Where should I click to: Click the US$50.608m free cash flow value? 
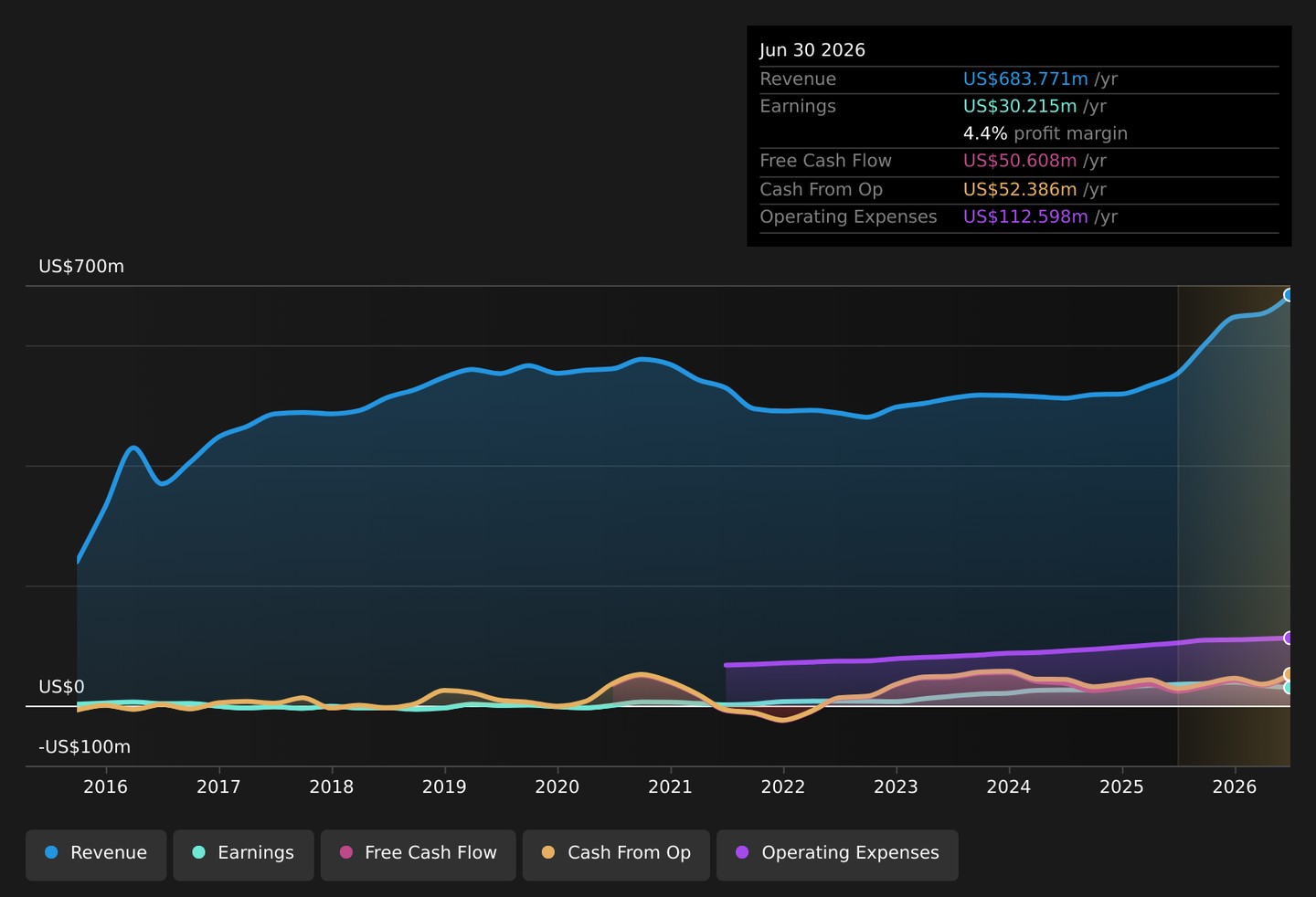coord(1020,161)
